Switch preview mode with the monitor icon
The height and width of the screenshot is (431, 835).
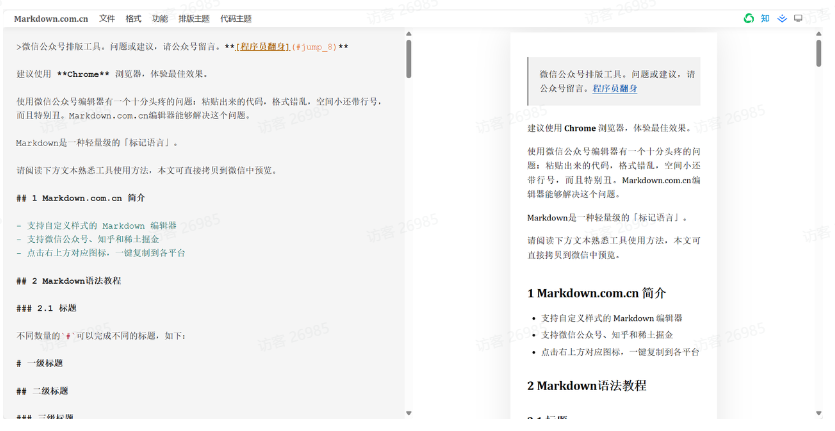point(798,19)
